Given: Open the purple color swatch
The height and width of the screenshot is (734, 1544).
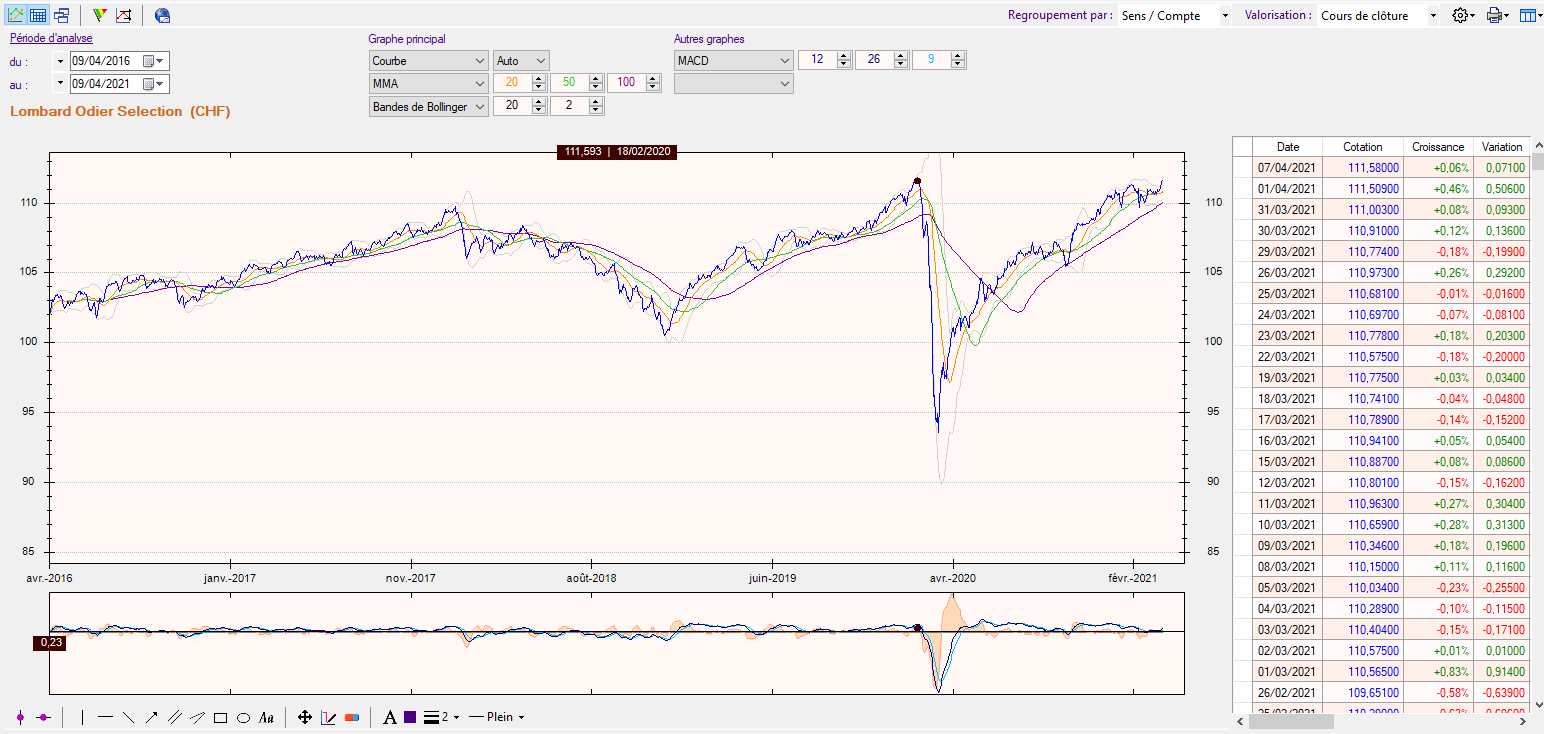Looking at the screenshot, I should [410, 717].
